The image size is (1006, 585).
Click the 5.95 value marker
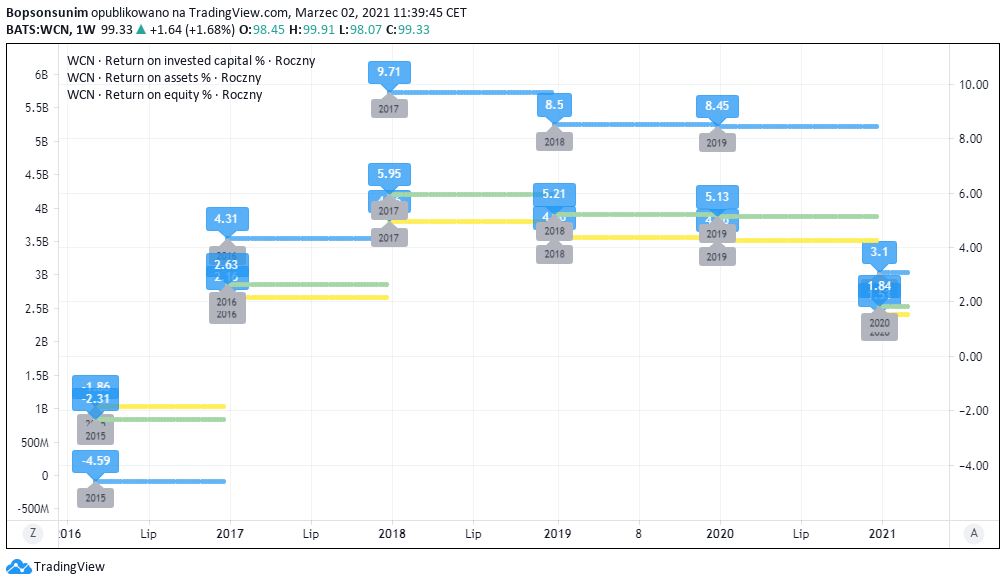click(x=389, y=174)
